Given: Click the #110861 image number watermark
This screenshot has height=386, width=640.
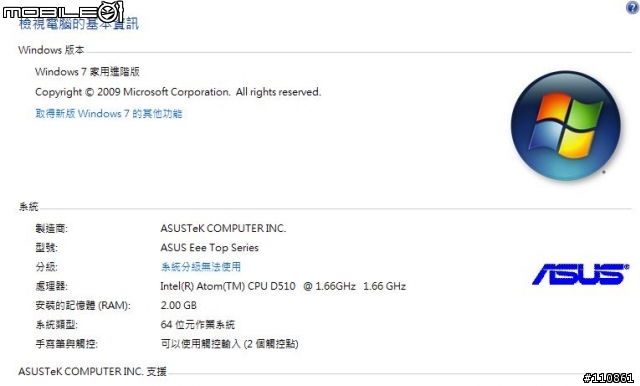Looking at the screenshot, I should pyautogui.click(x=609, y=378).
